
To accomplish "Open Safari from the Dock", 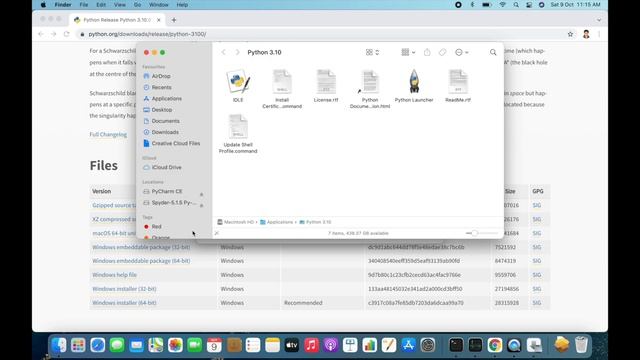I will [98, 345].
